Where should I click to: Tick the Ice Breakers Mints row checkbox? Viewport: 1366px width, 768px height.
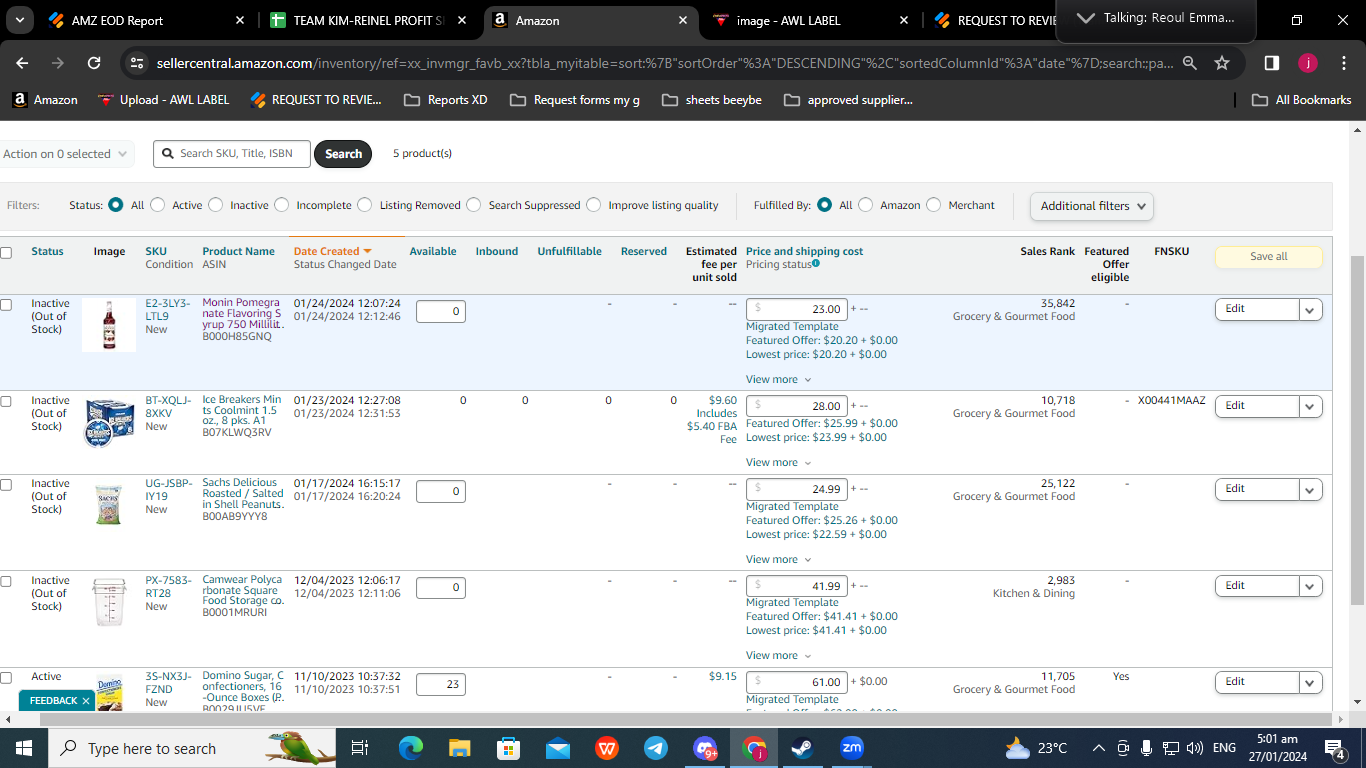coord(6,401)
